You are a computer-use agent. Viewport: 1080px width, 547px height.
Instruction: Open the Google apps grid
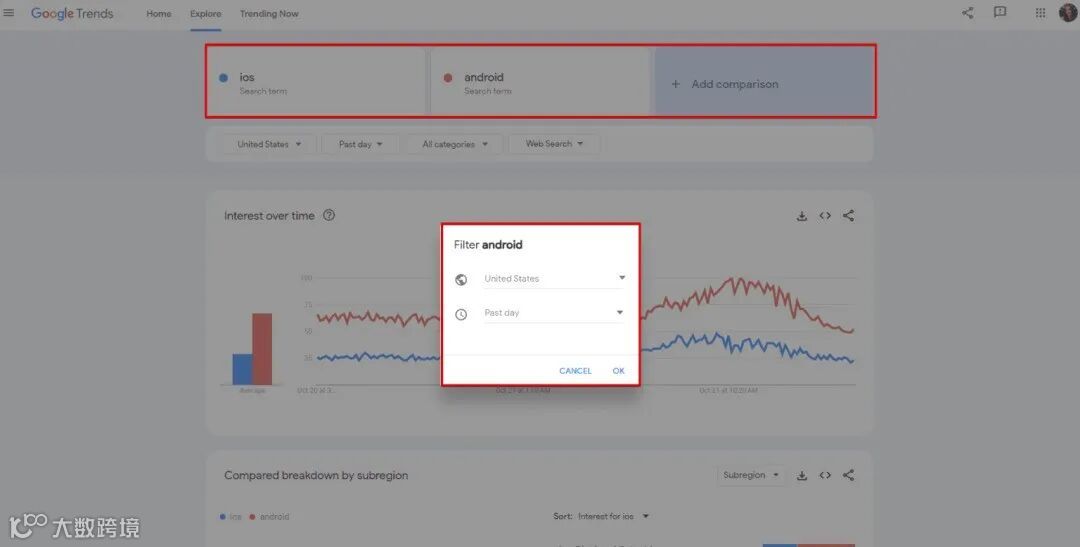tap(1041, 12)
